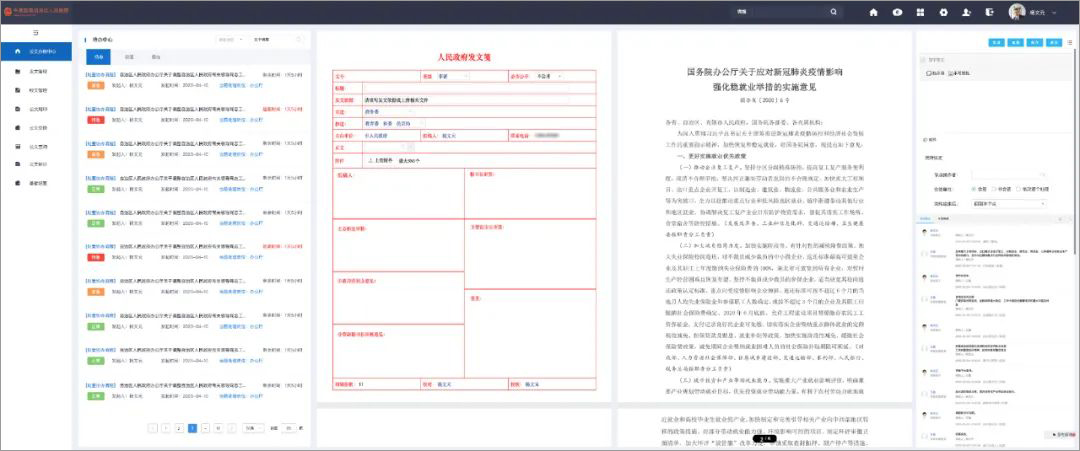Go to previous page with the left arrow

point(153,428)
